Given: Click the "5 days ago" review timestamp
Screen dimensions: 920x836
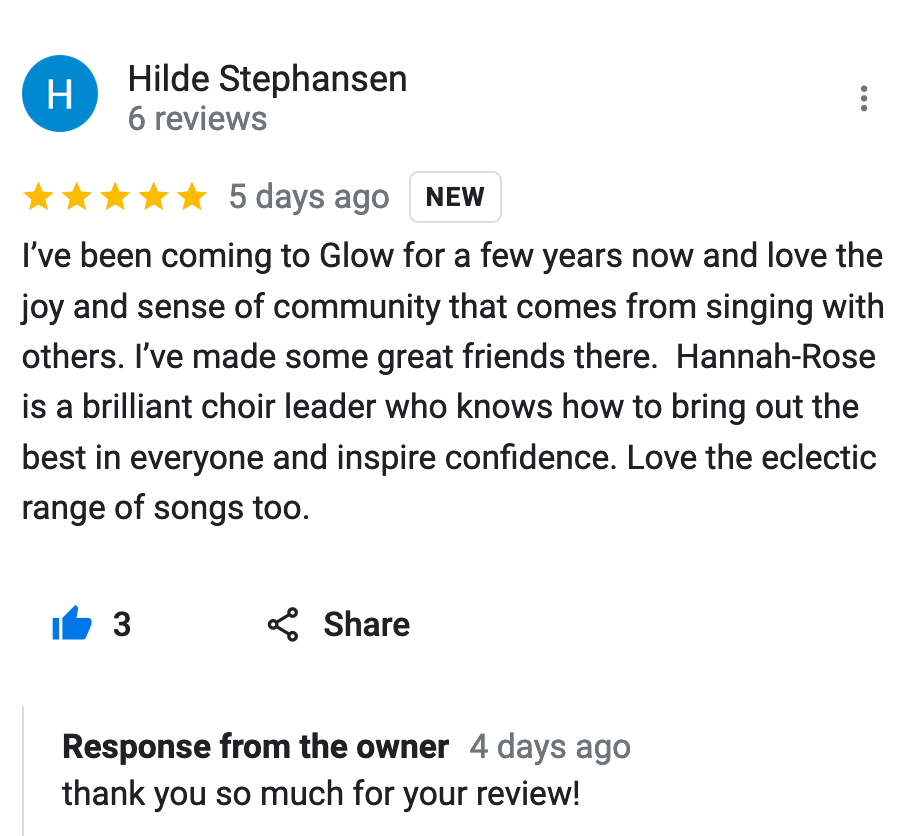Looking at the screenshot, I should click(308, 197).
